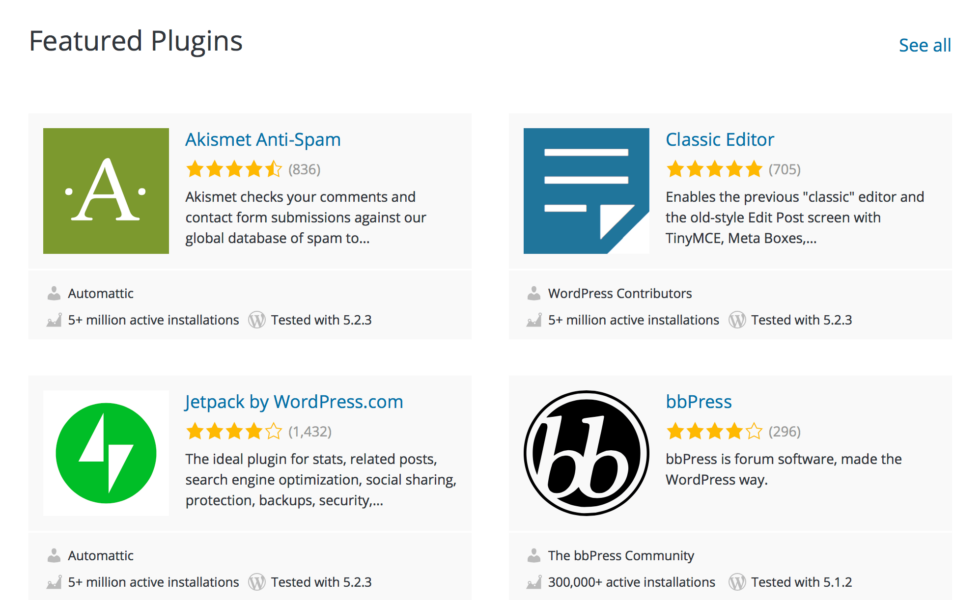The width and height of the screenshot is (954, 600).
Task: Click the WordPress W icon near Tested with 5.2.3 on Akismet card
Action: pyautogui.click(x=257, y=320)
